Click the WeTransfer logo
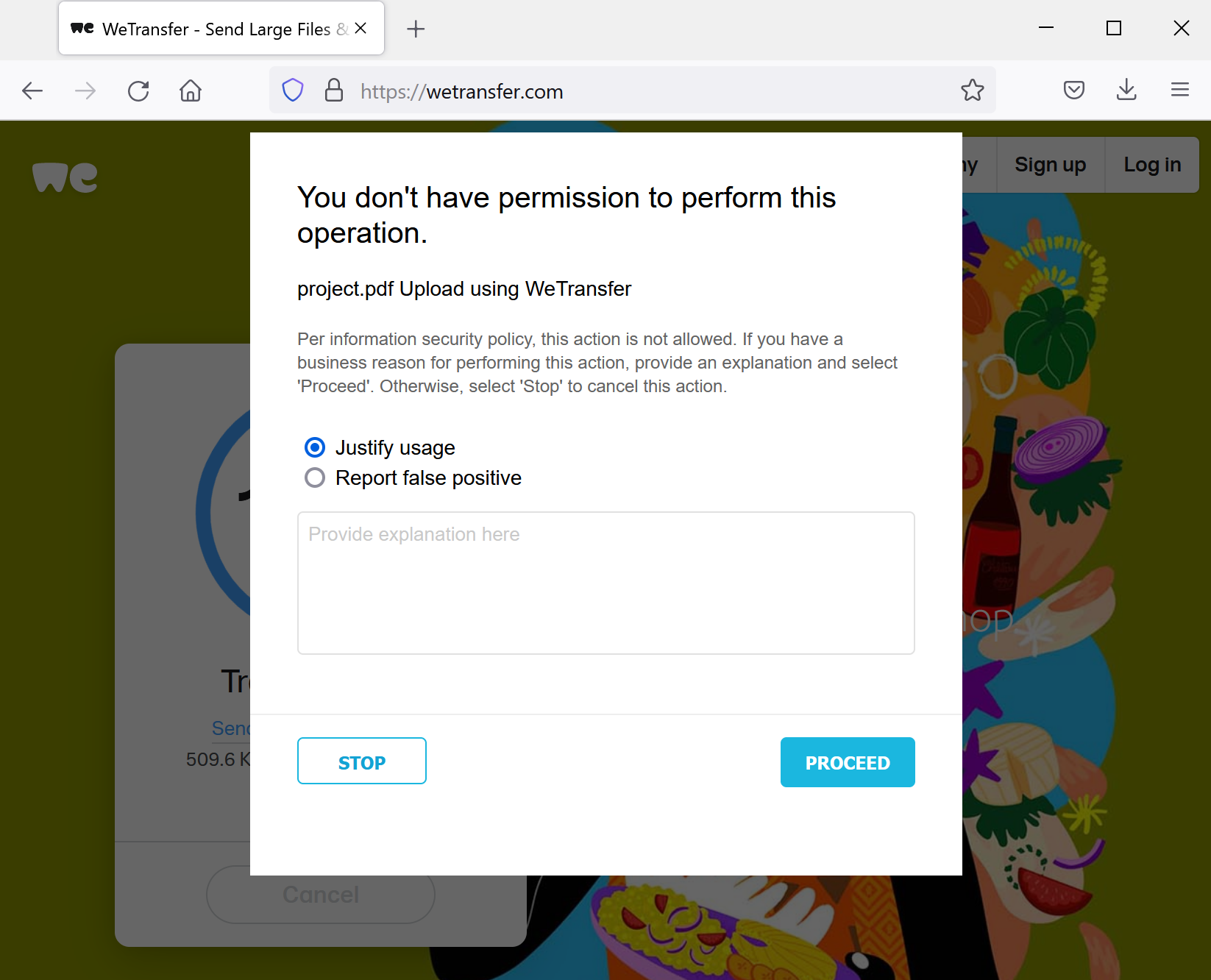The image size is (1211, 980). point(65,177)
